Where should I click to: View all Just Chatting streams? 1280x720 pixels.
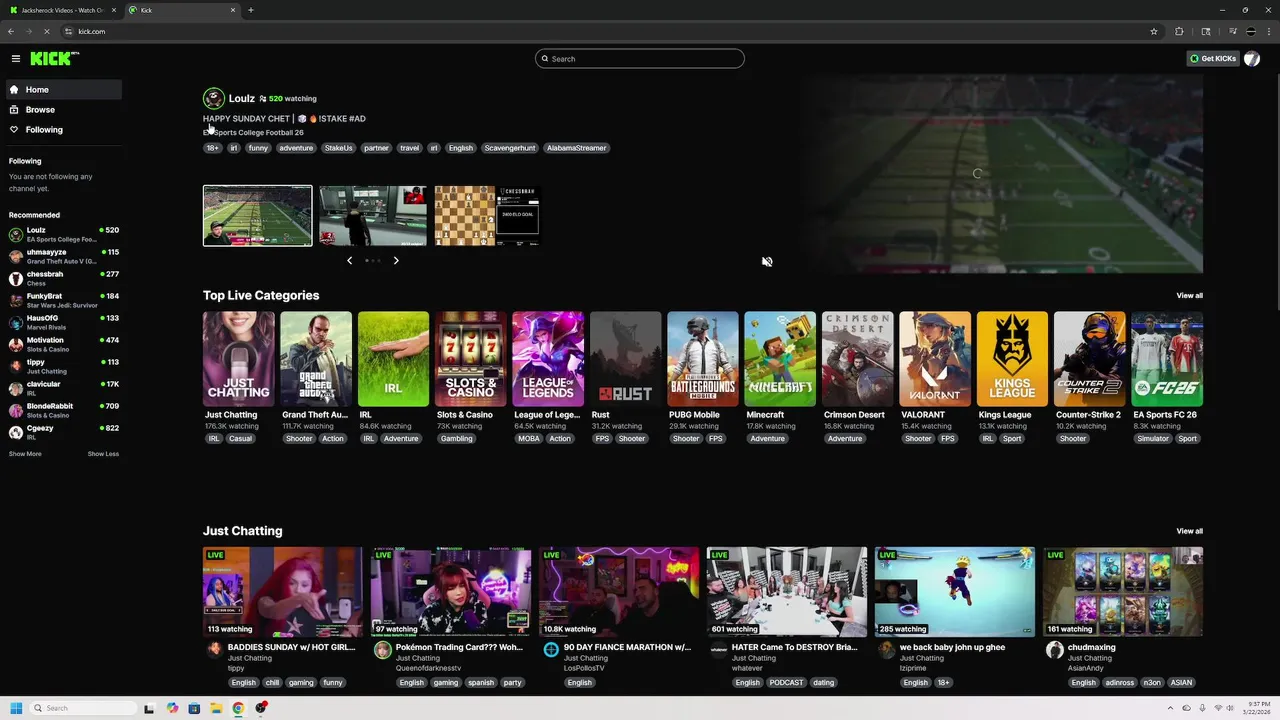pyautogui.click(x=1189, y=531)
